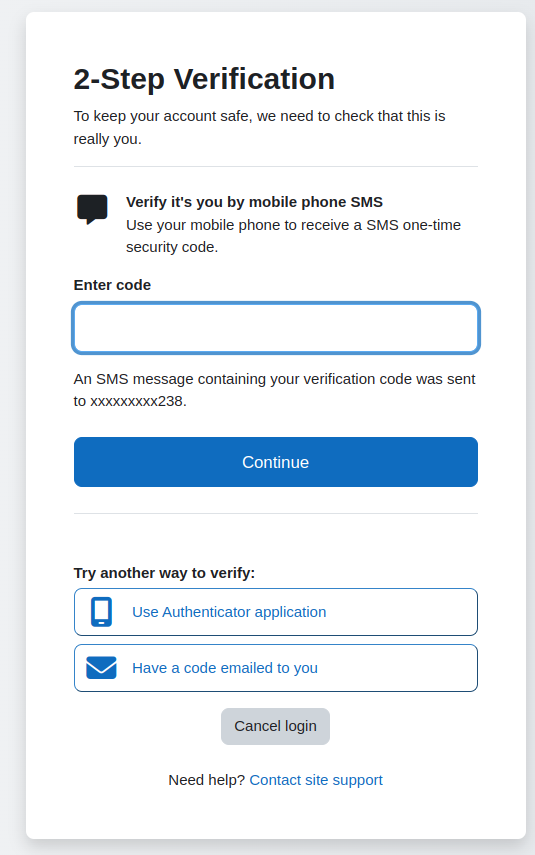The width and height of the screenshot is (535, 855).
Task: Click the blue Continue button
Action: point(276,462)
